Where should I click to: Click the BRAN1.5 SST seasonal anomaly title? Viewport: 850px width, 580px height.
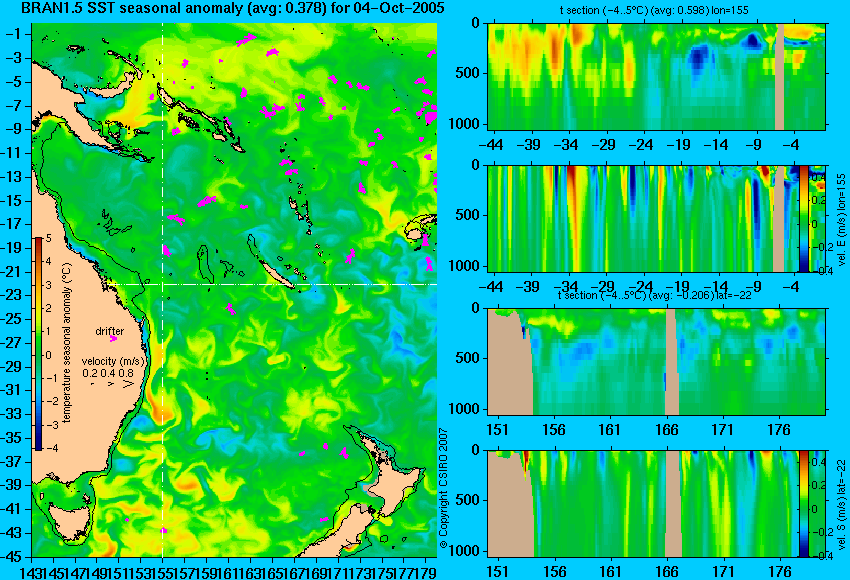pos(232,8)
